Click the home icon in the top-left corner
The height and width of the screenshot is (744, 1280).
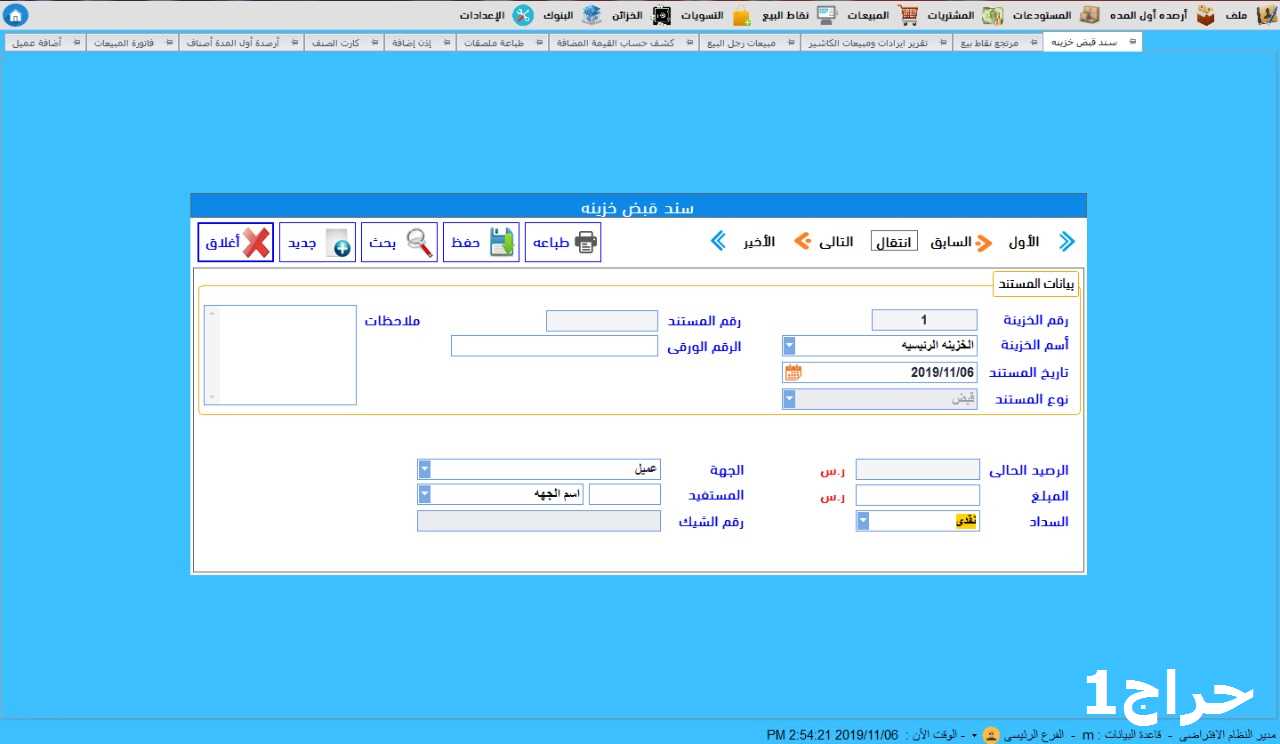[17, 14]
